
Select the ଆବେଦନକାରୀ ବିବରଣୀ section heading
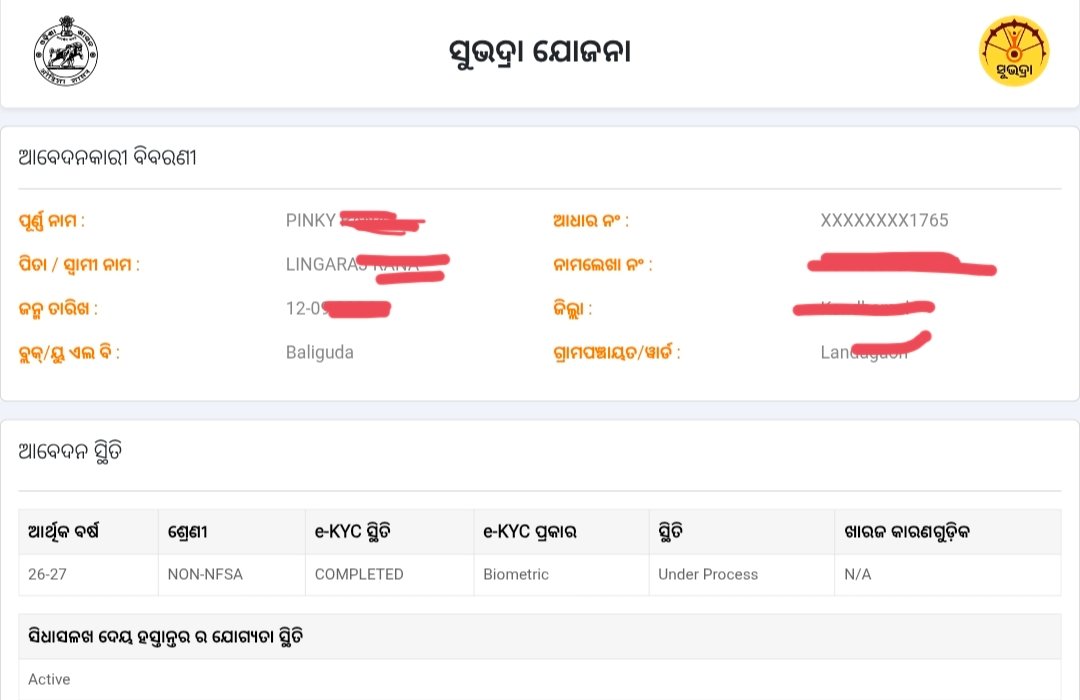[107, 158]
